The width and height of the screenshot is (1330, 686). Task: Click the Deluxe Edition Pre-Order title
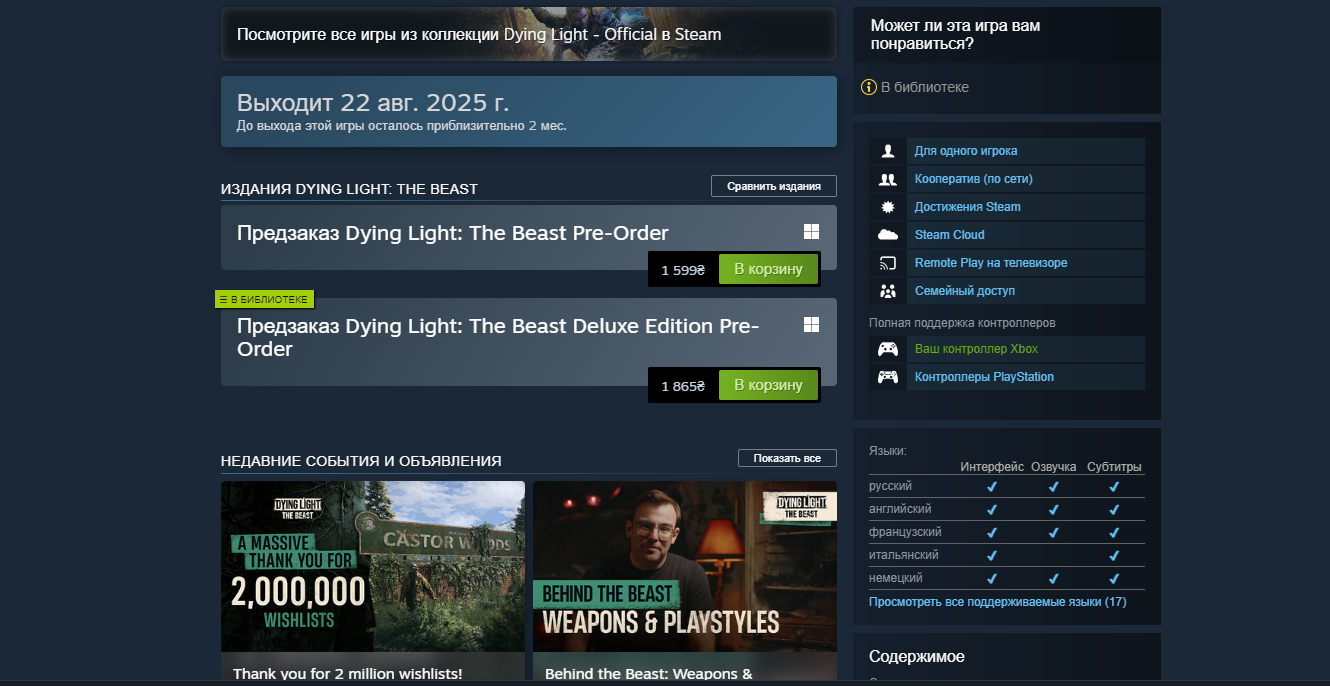498,338
